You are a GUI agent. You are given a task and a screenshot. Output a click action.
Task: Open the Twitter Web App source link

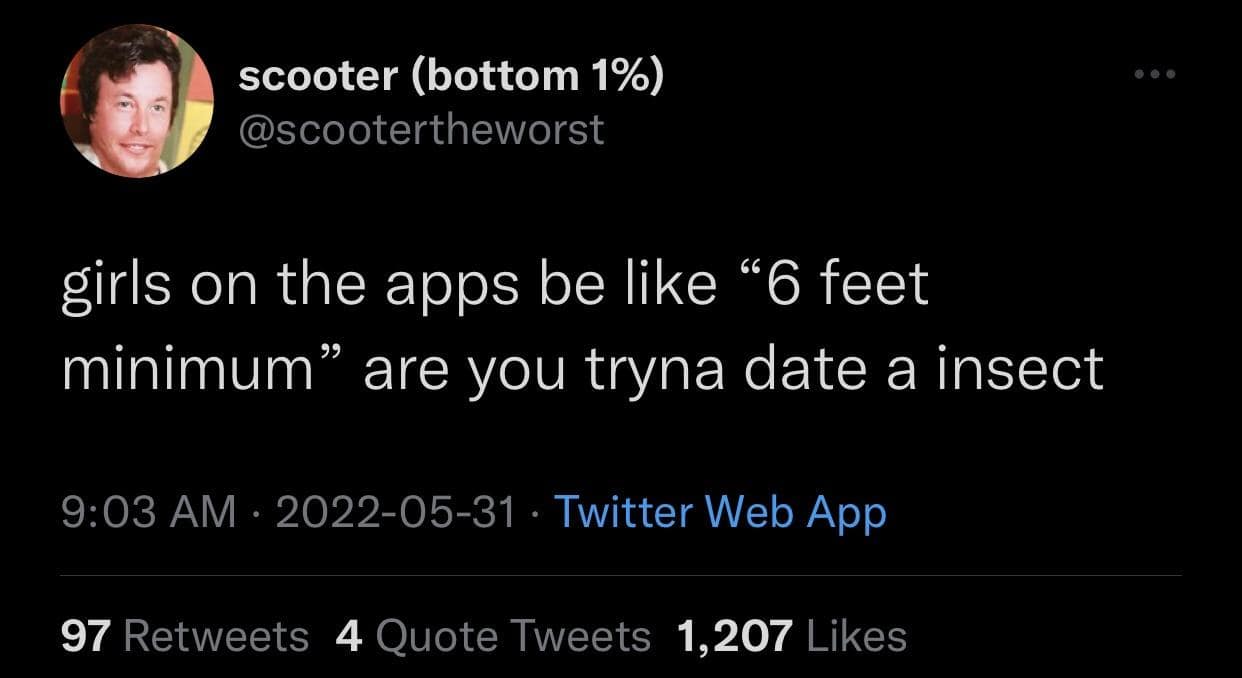click(x=720, y=513)
